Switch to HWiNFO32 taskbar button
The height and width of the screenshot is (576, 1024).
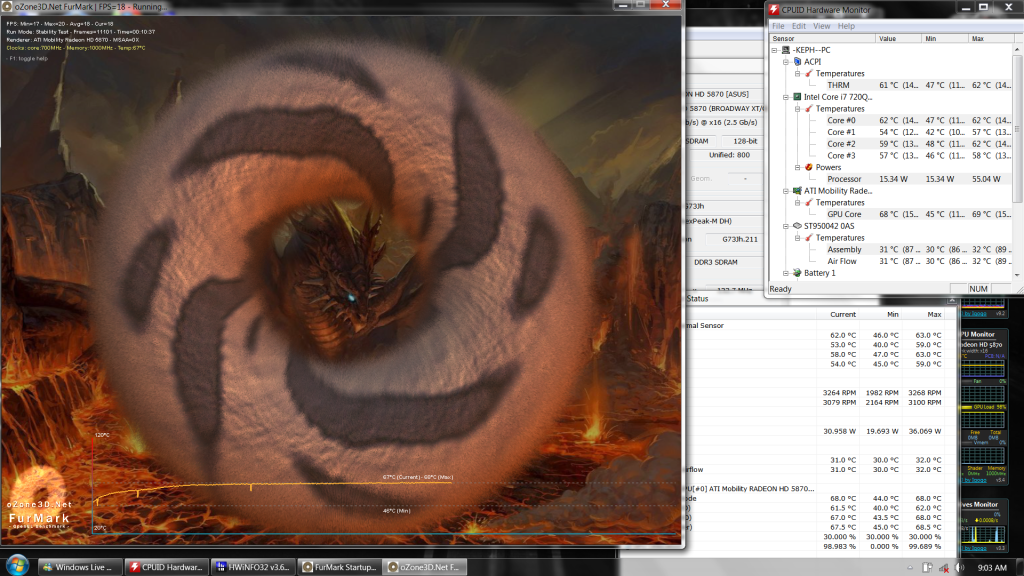point(254,567)
